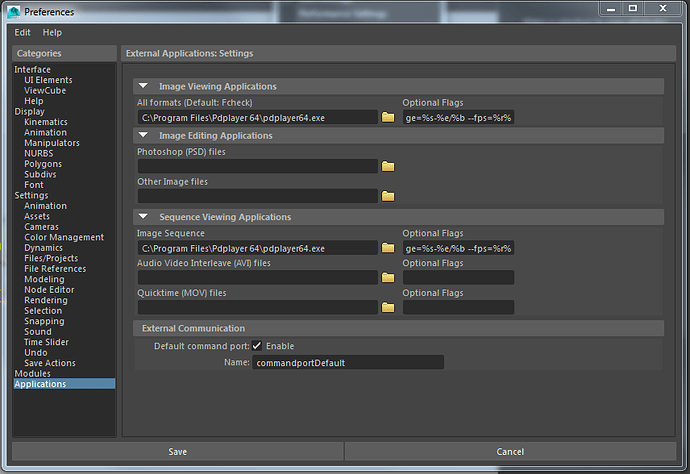Collapse the Sequence Viewing Applications section
The image size is (690, 474).
144,217
